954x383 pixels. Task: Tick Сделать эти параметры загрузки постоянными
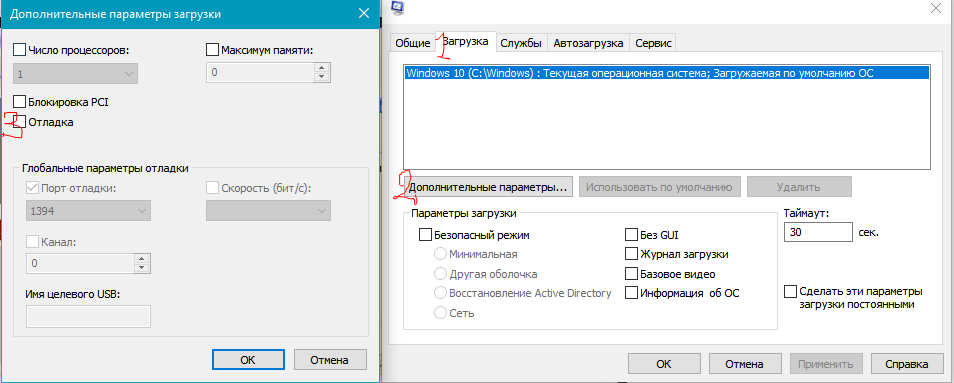point(790,291)
